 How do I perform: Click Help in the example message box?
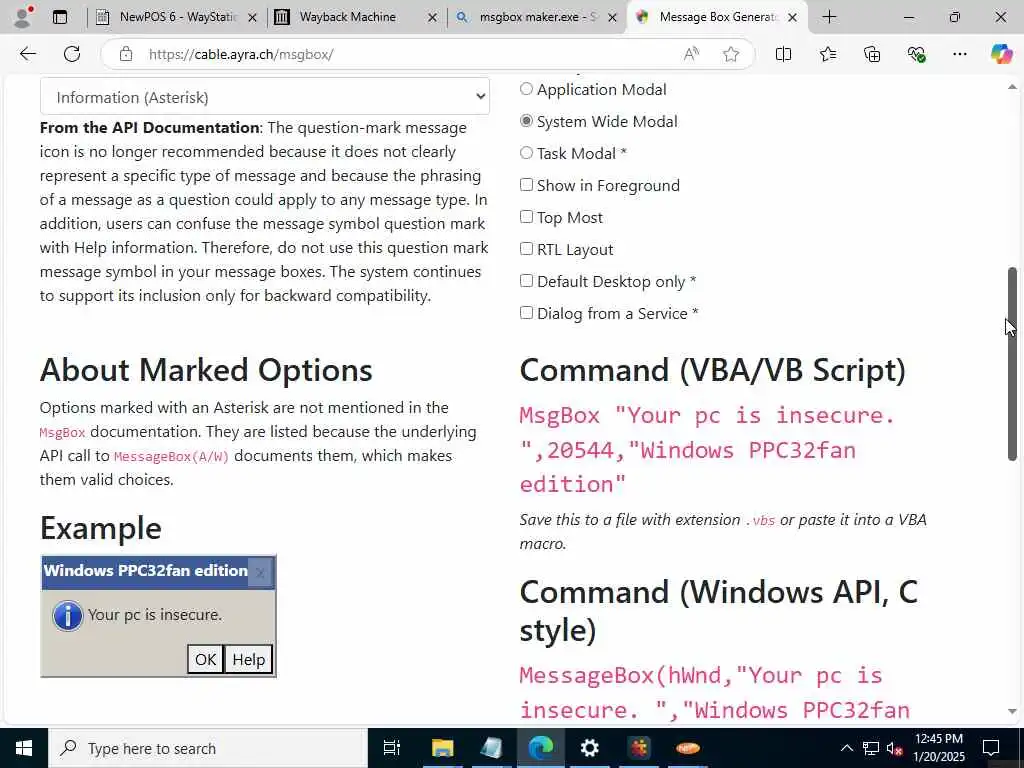[249, 659]
